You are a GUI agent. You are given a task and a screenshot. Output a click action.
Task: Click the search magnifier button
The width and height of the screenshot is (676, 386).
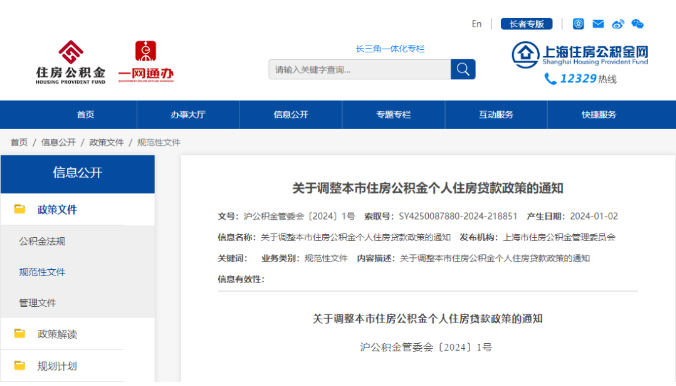tap(463, 69)
